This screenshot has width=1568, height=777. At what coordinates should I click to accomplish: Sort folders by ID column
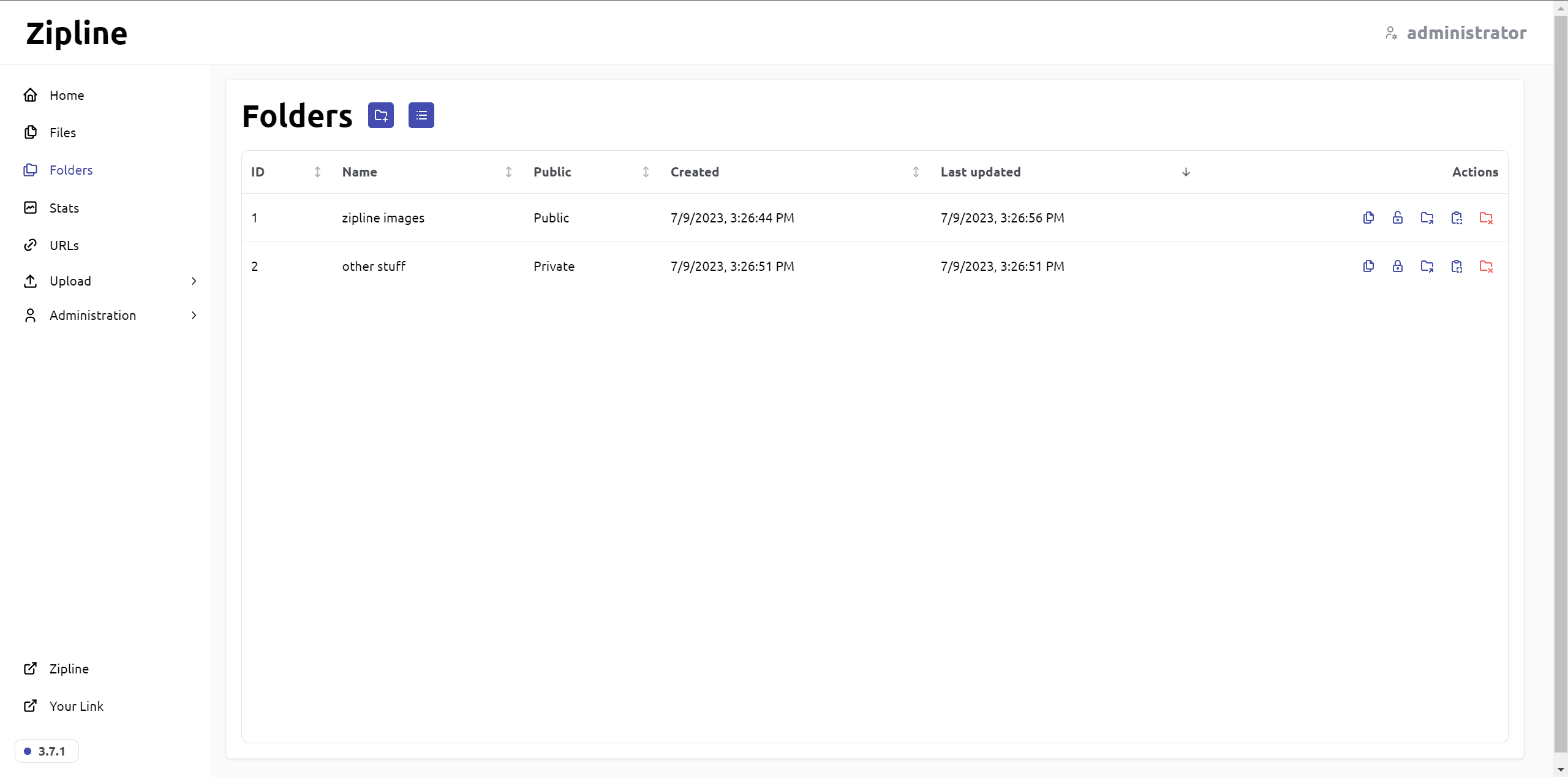(x=316, y=171)
